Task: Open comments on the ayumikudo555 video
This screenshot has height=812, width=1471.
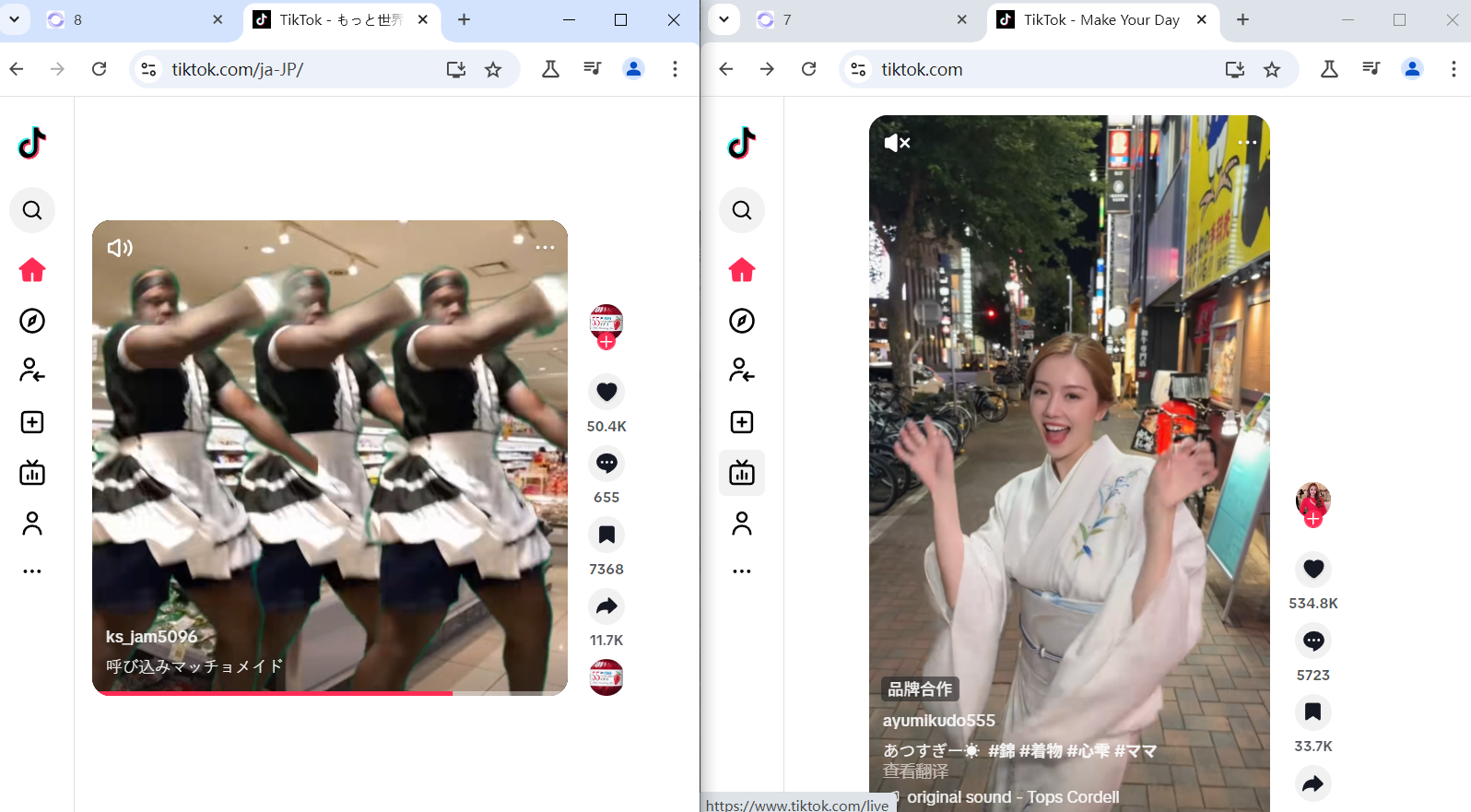Action: click(1313, 641)
